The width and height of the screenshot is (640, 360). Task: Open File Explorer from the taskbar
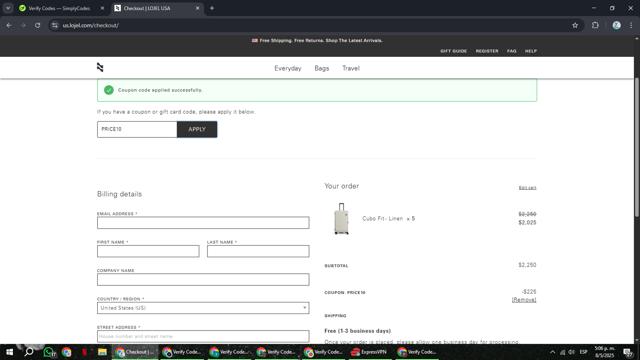(102, 352)
